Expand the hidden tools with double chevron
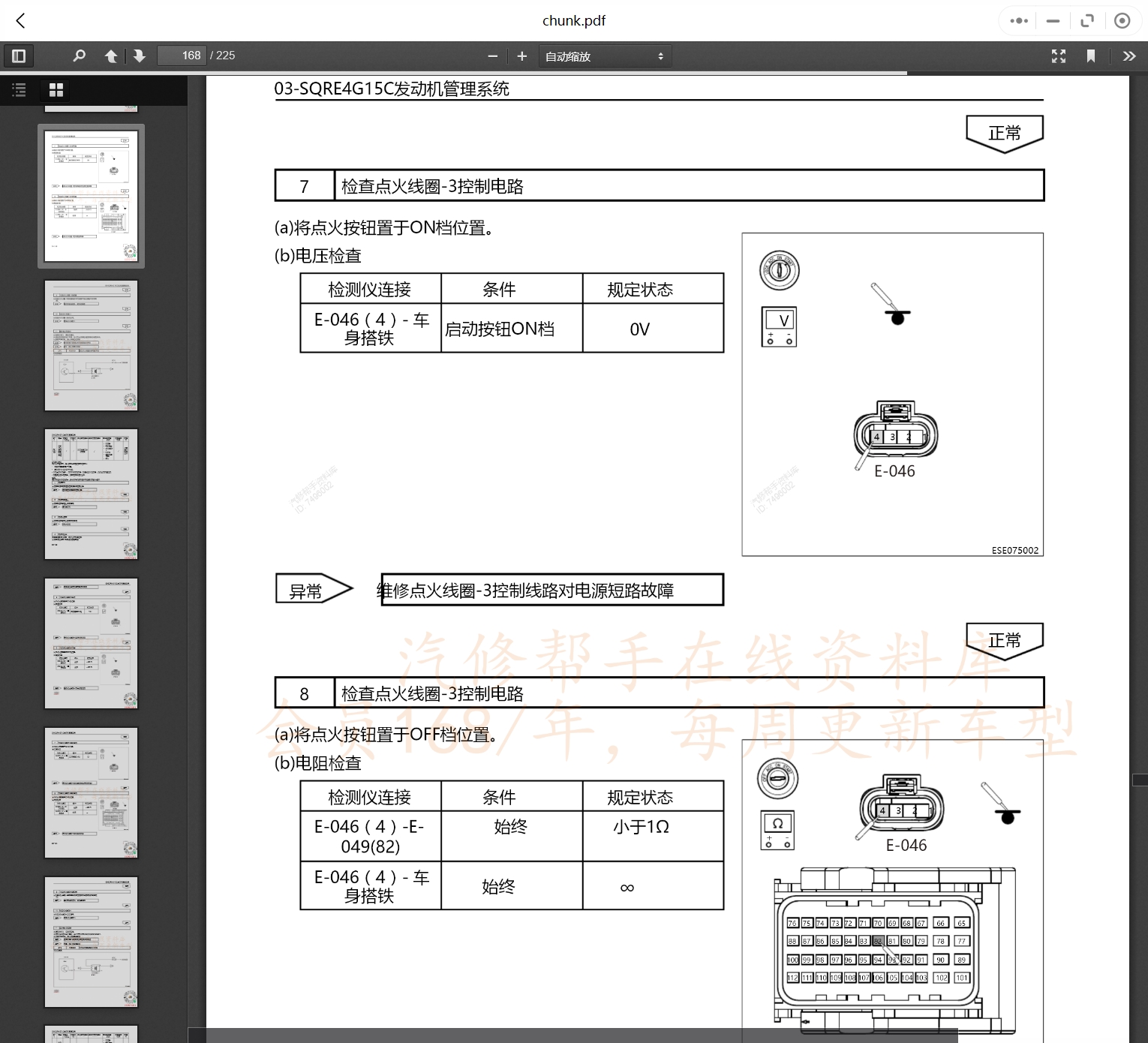Image resolution: width=1148 pixels, height=1043 pixels. [1129, 56]
